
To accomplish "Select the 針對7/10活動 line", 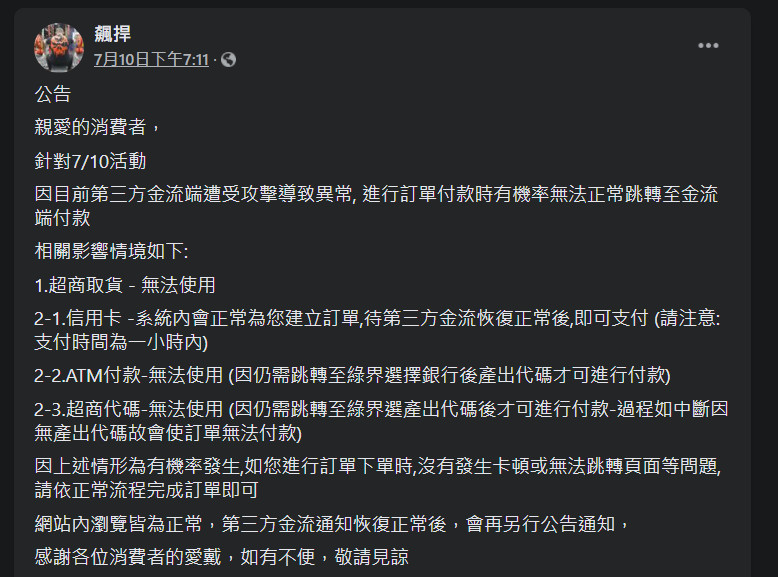I will click(x=91, y=159).
